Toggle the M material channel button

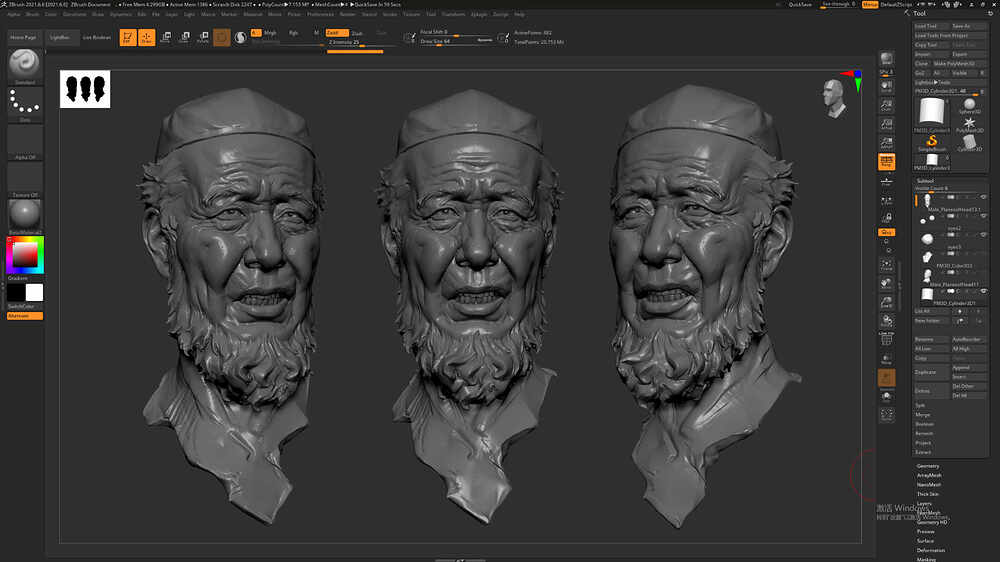point(316,33)
